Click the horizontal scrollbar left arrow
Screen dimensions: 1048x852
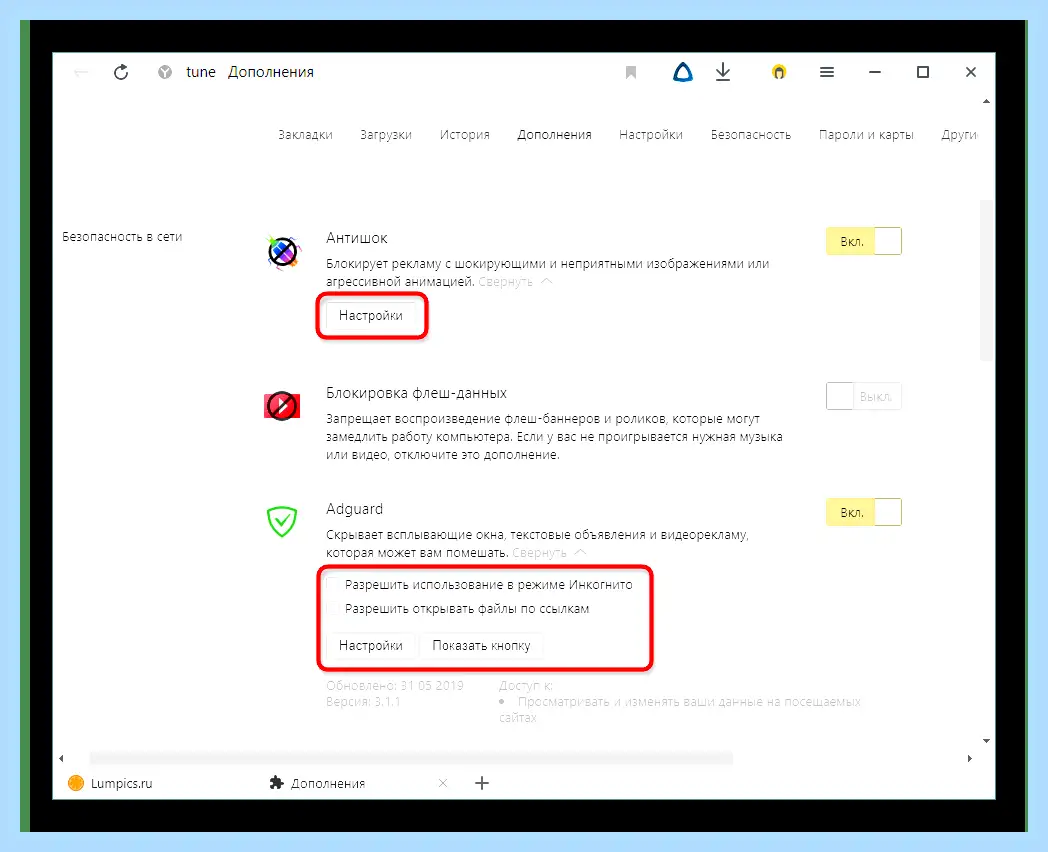[x=61, y=758]
